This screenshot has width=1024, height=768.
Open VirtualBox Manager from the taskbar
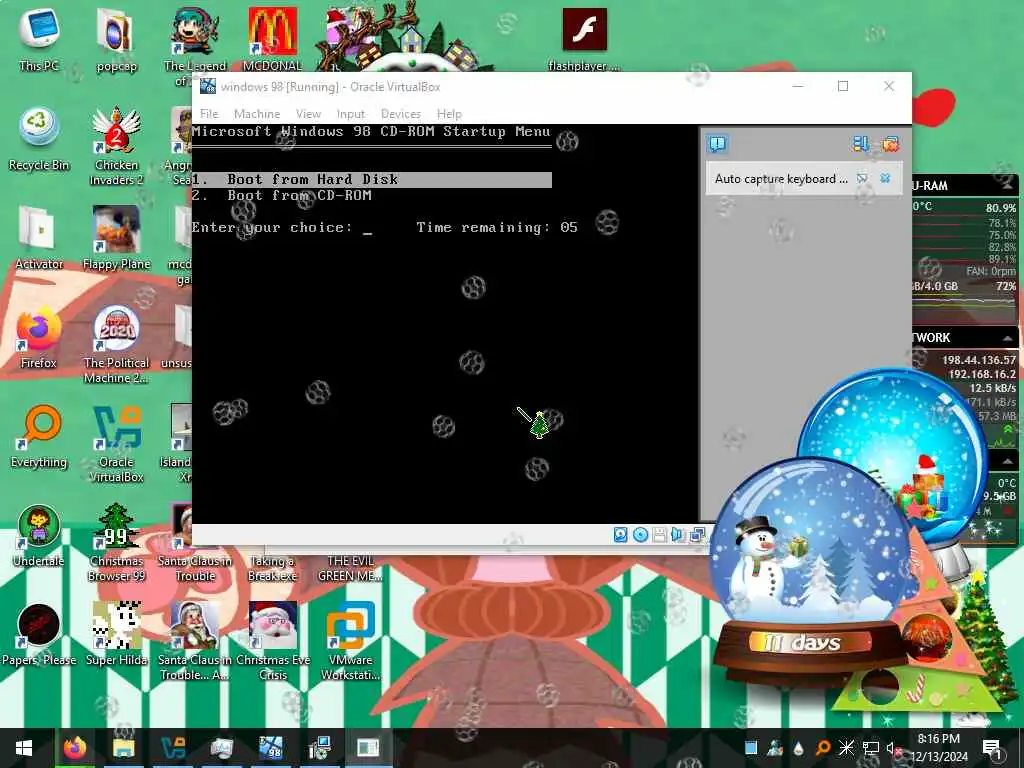(172, 748)
